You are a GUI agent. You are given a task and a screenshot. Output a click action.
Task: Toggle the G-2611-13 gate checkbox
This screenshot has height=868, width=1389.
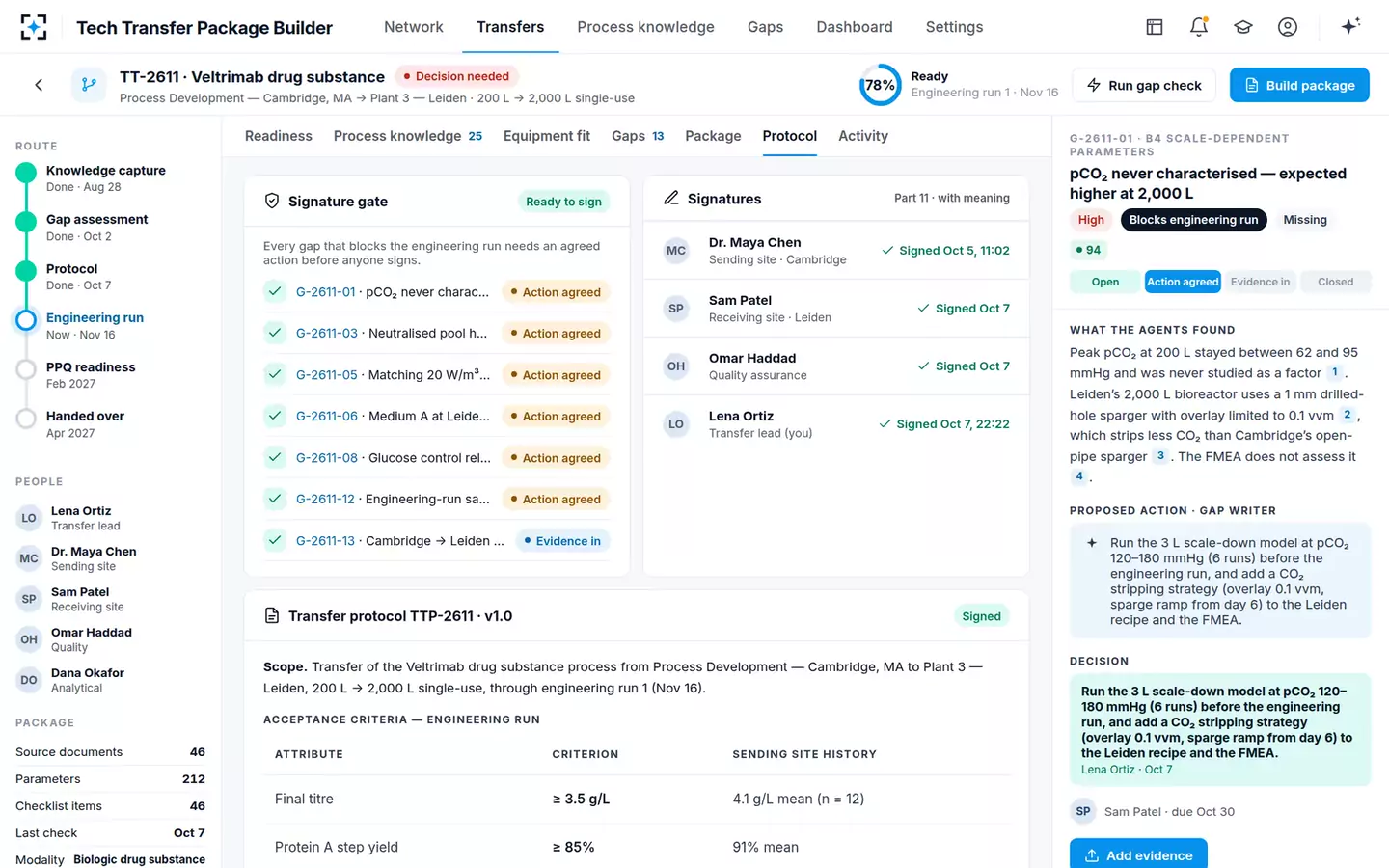point(275,540)
